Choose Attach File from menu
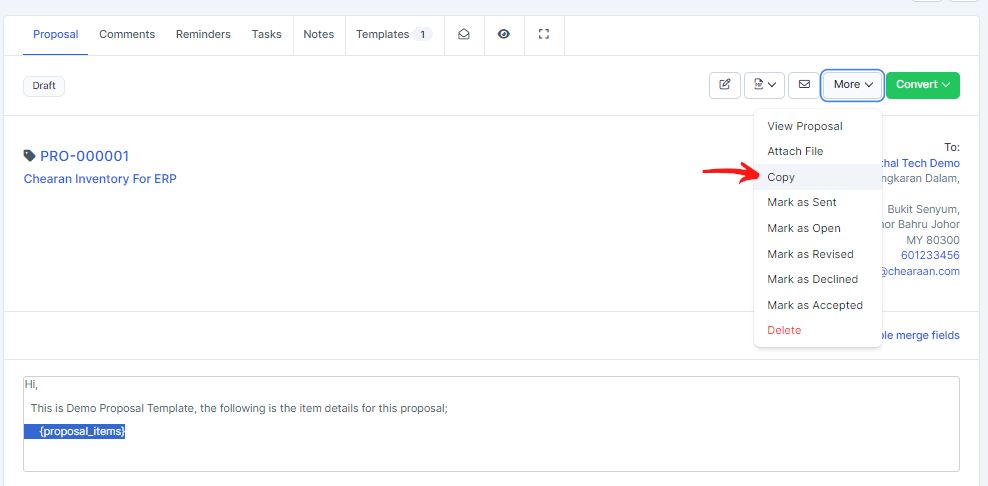 tap(795, 151)
